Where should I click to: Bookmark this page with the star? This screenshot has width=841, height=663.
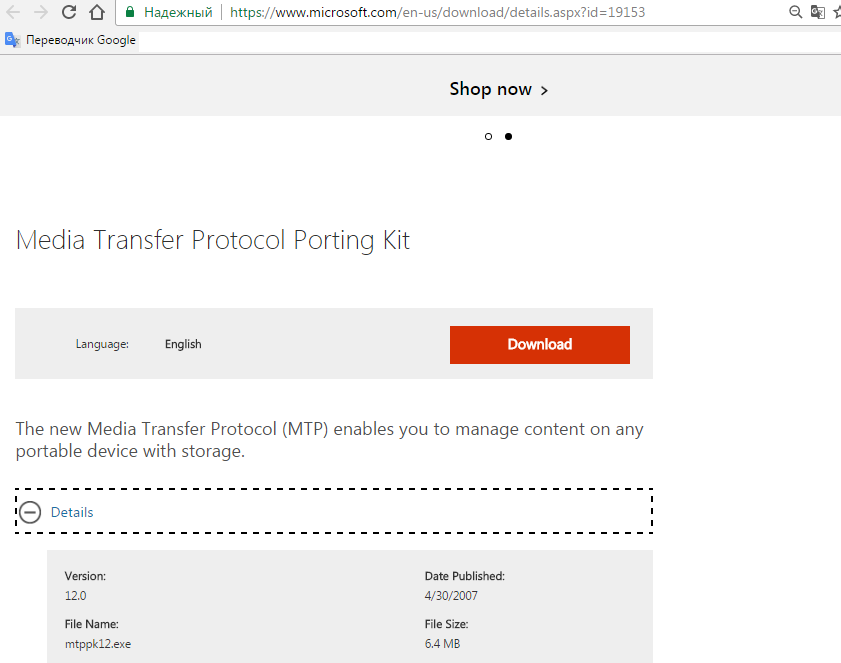pyautogui.click(x=836, y=13)
